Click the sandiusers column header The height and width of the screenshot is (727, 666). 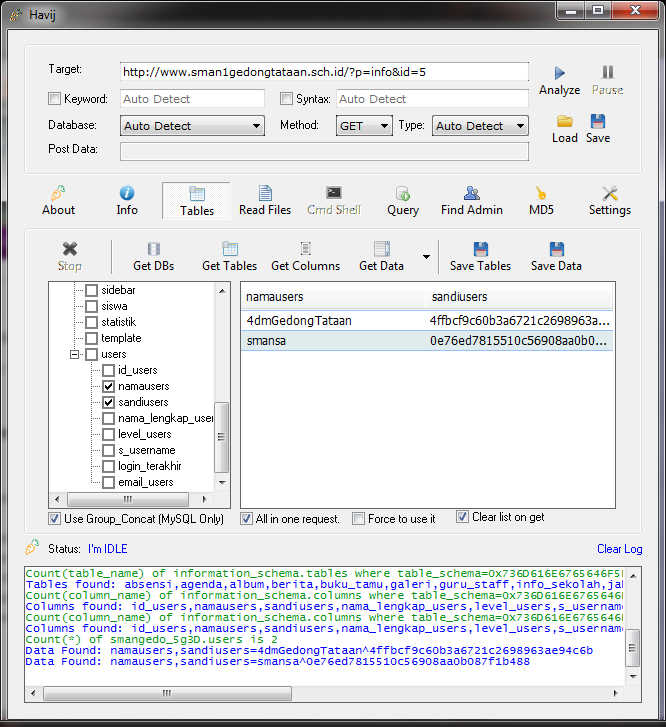click(x=519, y=297)
